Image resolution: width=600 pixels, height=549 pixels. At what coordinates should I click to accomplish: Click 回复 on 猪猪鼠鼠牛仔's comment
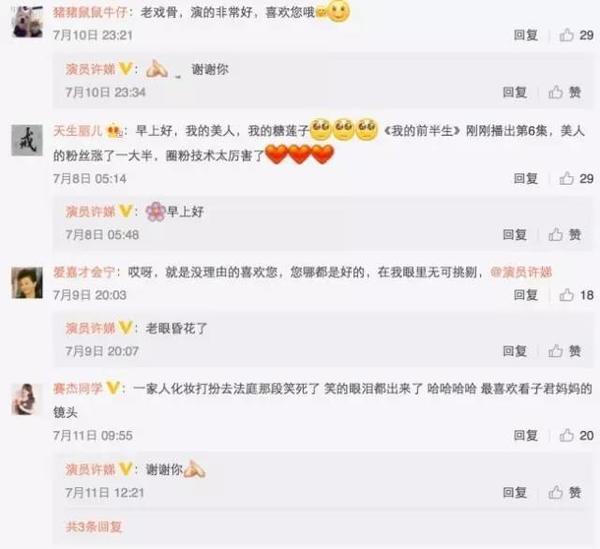coord(526,35)
